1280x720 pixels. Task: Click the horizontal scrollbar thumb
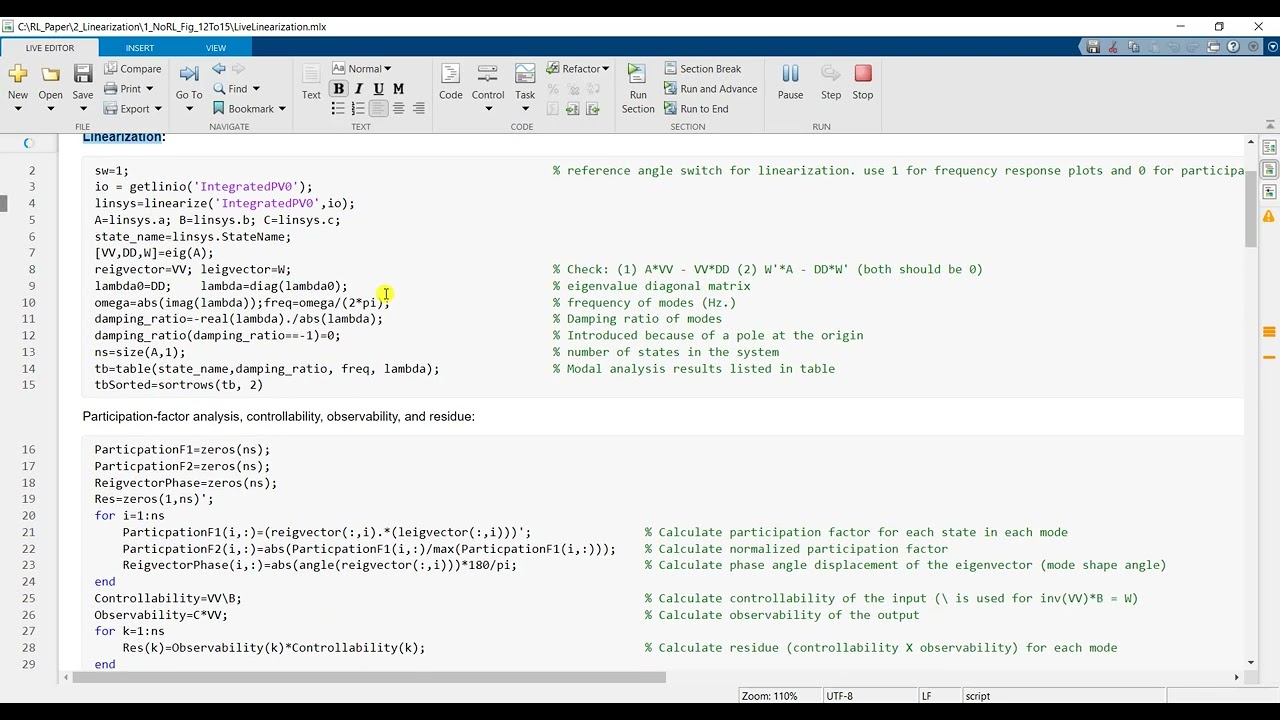click(370, 677)
